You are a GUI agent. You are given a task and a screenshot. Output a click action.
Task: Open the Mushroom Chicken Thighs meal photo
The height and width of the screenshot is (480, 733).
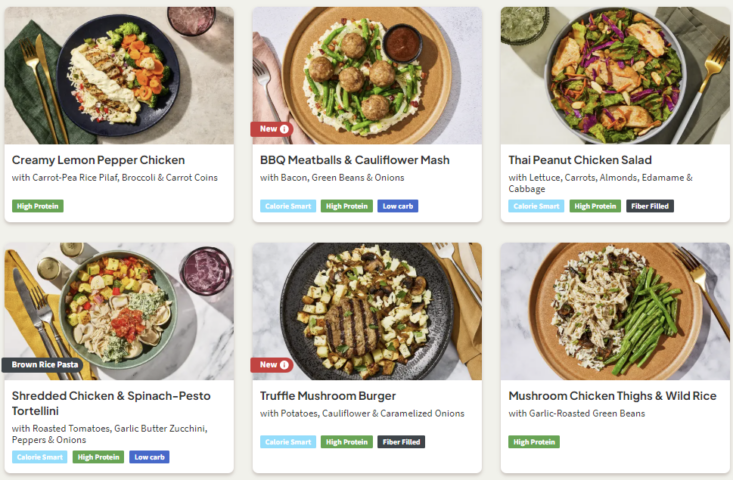click(x=615, y=311)
